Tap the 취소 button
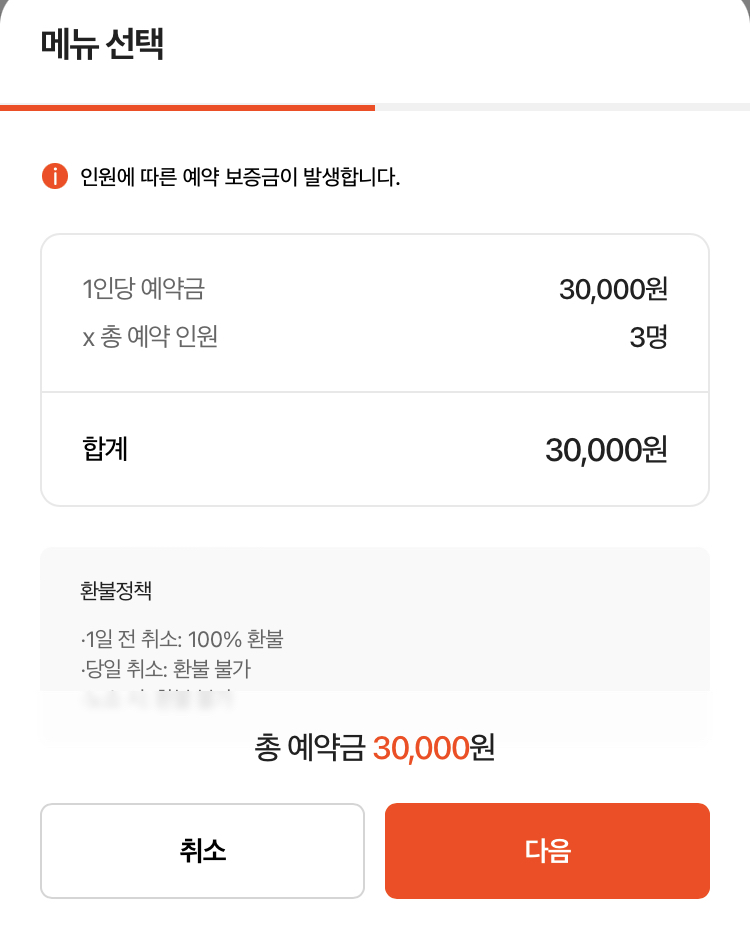This screenshot has width=750, height=939. click(x=202, y=850)
